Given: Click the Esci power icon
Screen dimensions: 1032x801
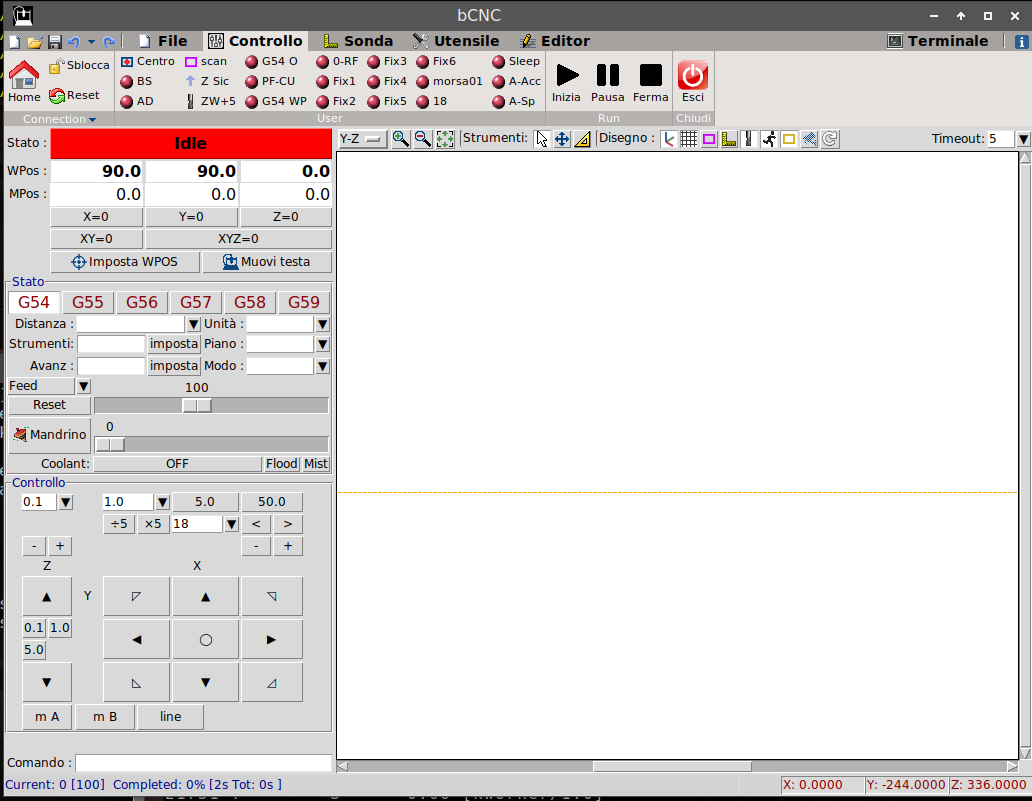Looking at the screenshot, I should 693,76.
